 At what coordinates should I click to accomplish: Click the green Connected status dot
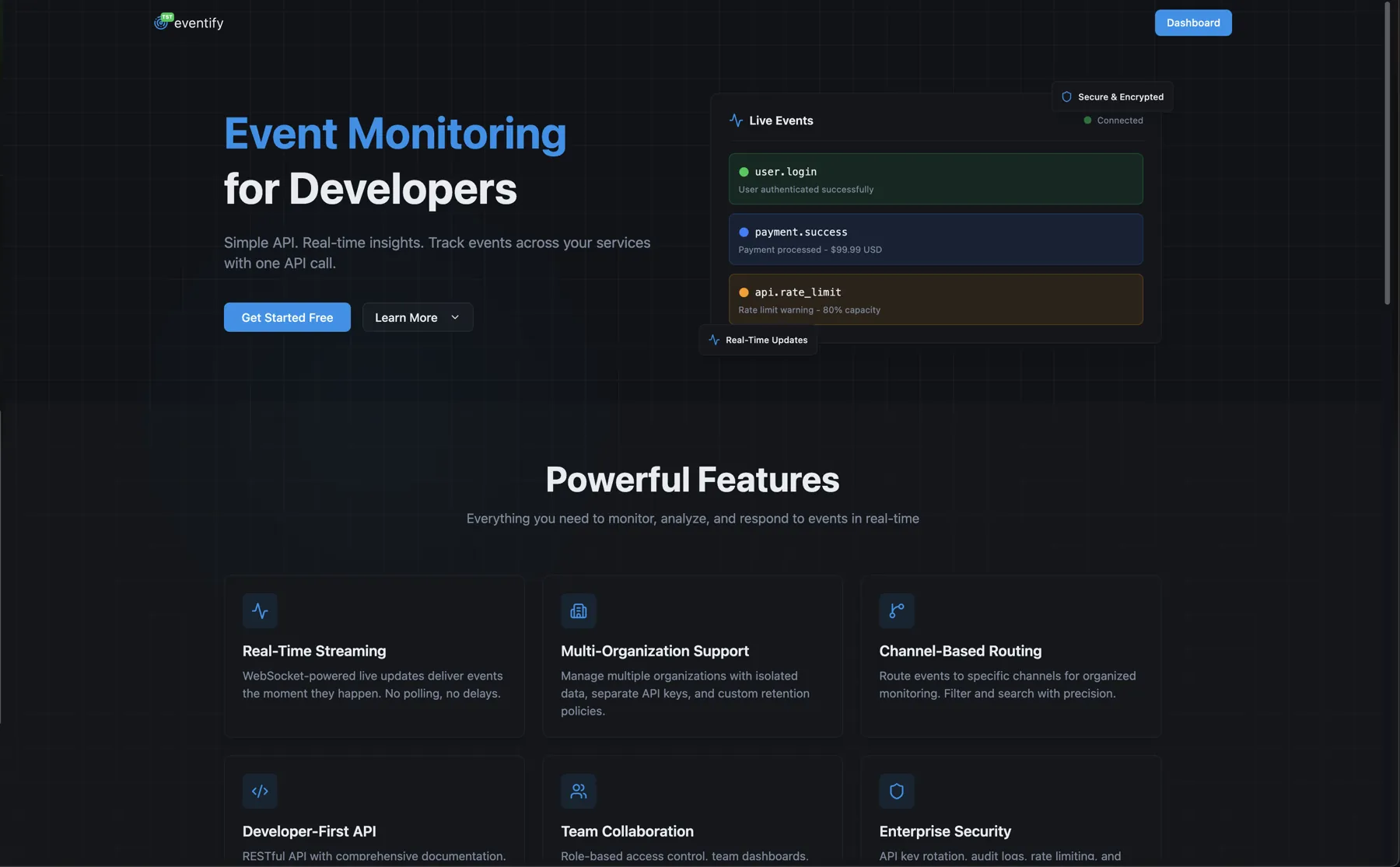coord(1087,121)
